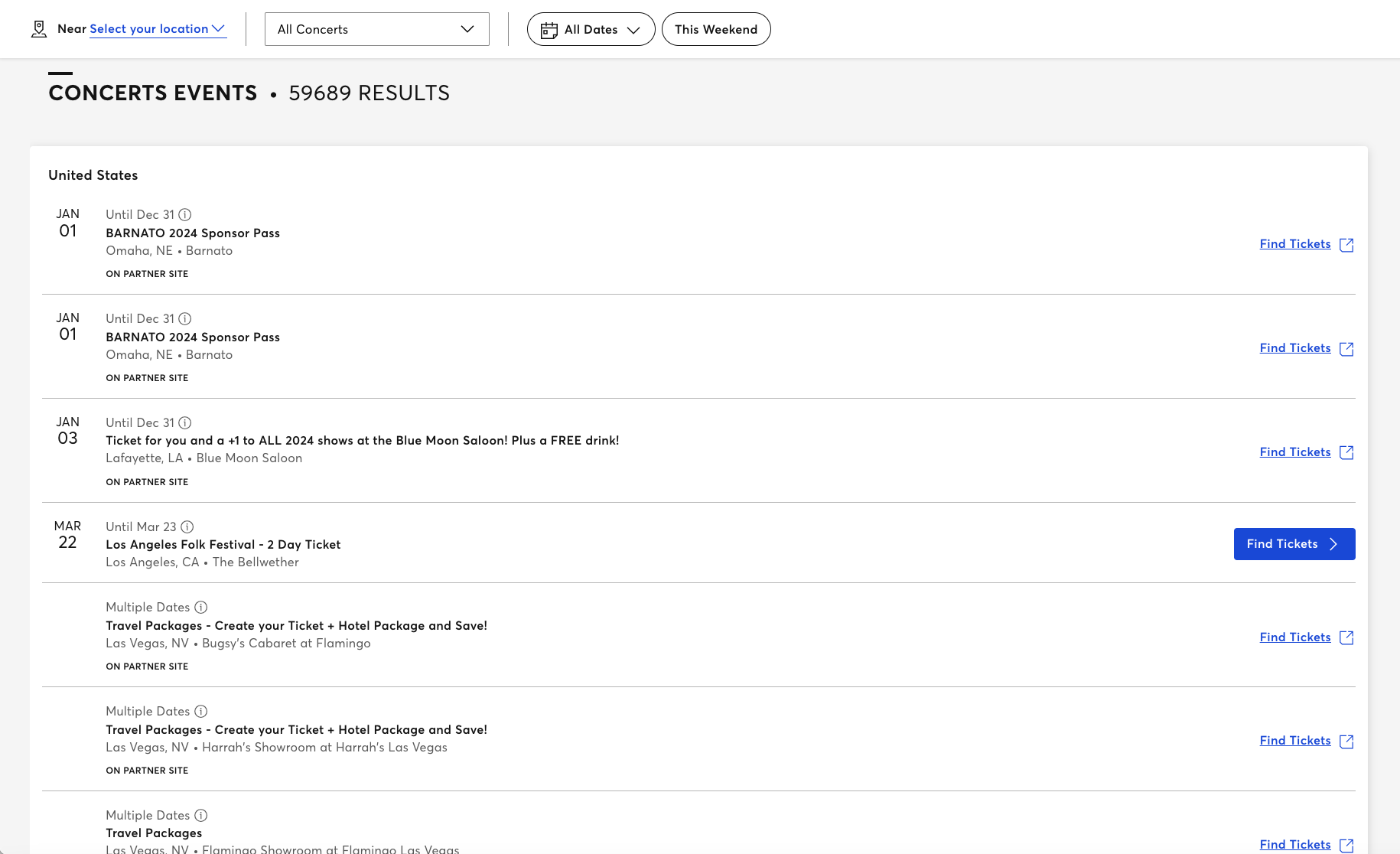Click the calendar icon in All Dates
The image size is (1400, 854).
(x=549, y=30)
